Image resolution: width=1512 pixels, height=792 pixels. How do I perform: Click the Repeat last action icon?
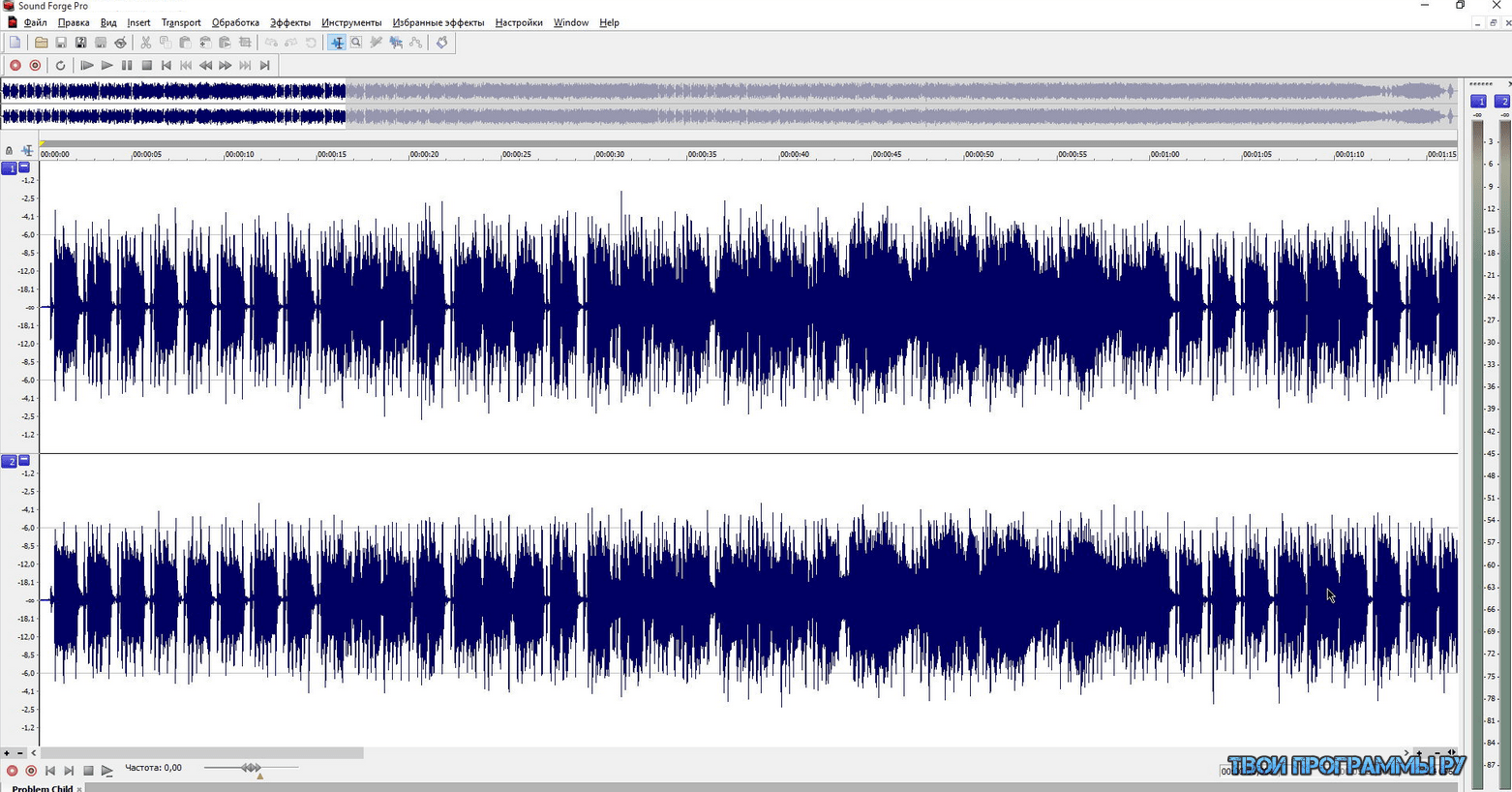pyautogui.click(x=311, y=43)
